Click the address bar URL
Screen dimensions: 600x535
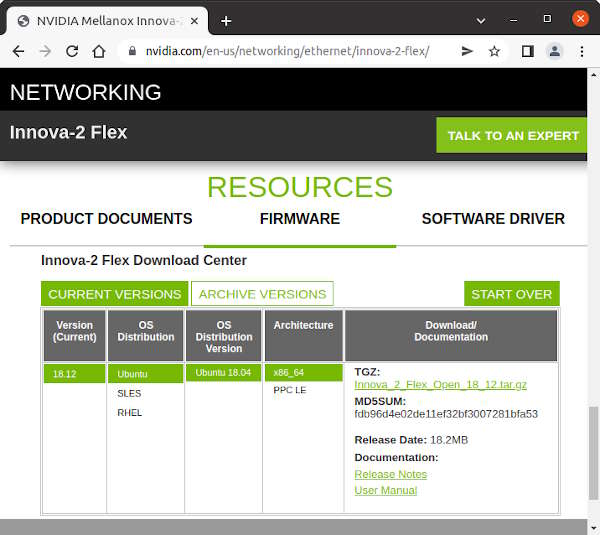tap(287, 51)
